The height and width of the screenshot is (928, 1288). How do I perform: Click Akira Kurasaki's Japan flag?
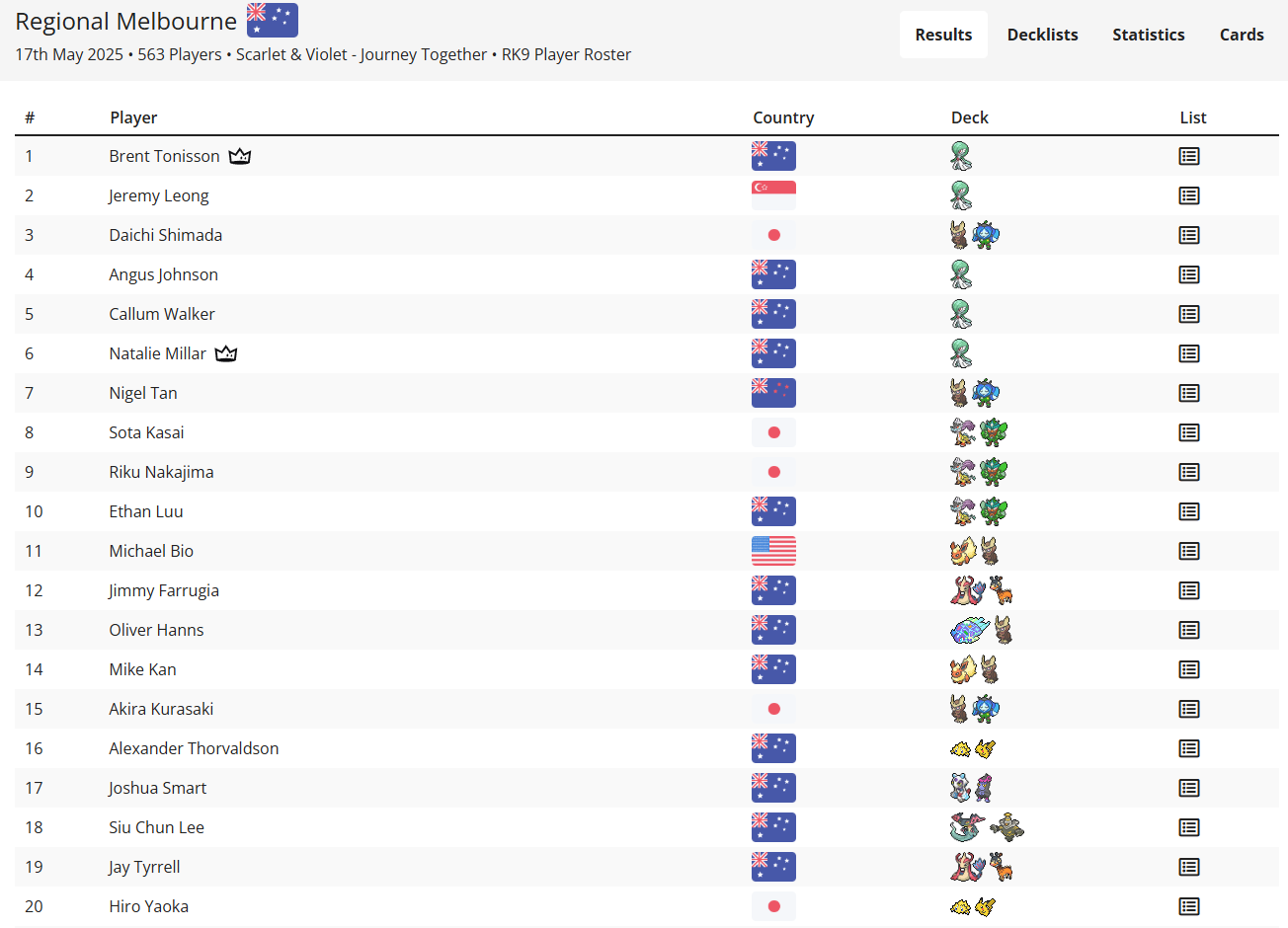[x=773, y=709]
